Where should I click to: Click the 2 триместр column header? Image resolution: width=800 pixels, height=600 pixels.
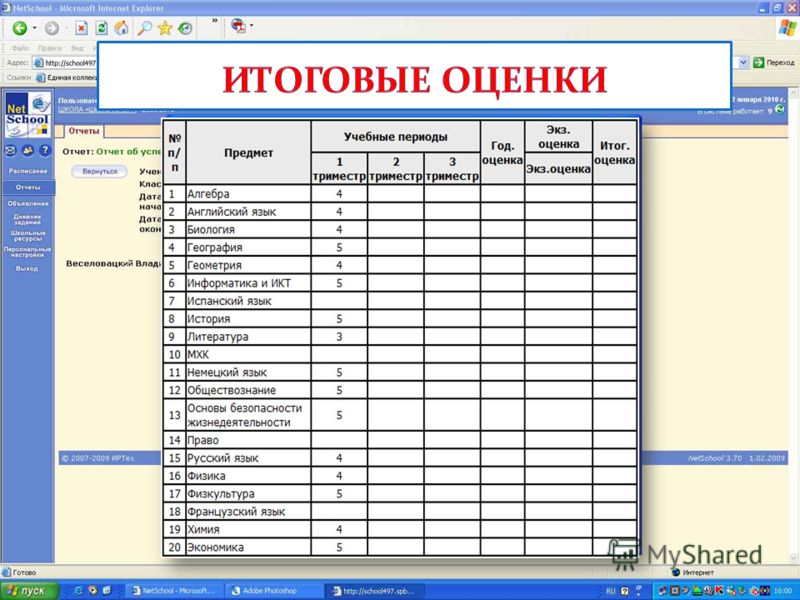[x=396, y=169]
